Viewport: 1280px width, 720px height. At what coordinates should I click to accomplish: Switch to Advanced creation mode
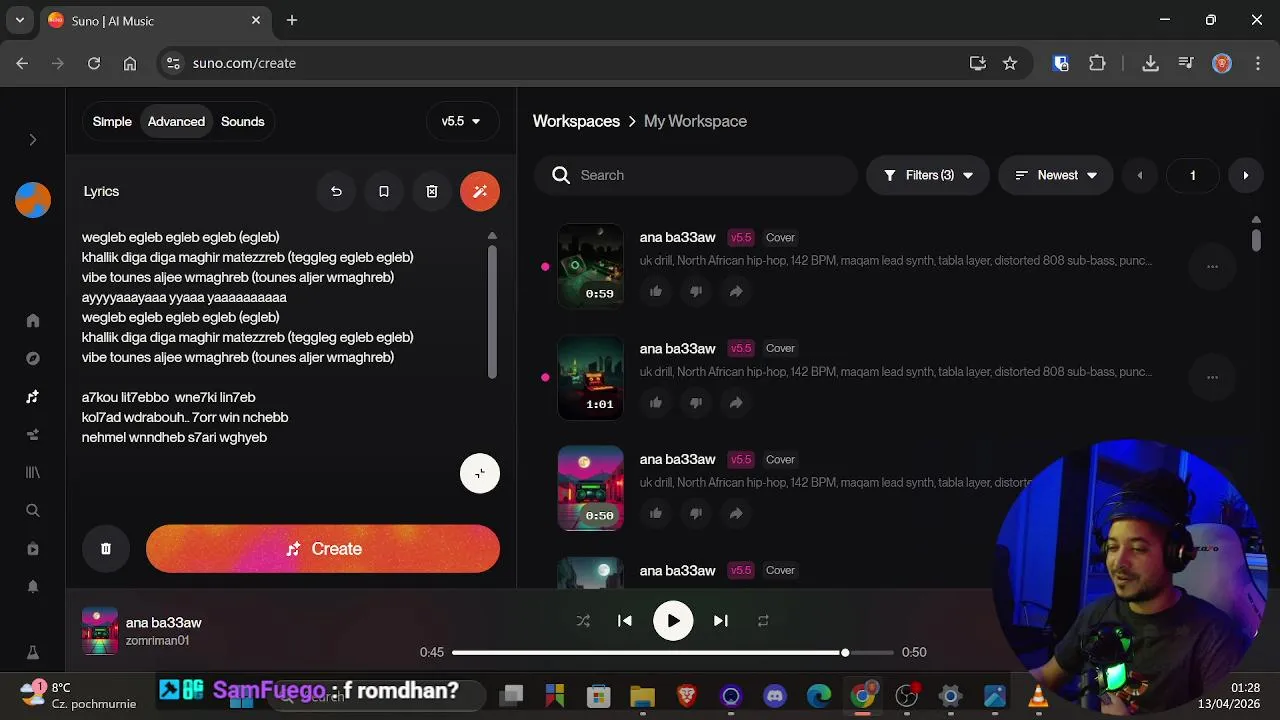[x=176, y=122]
